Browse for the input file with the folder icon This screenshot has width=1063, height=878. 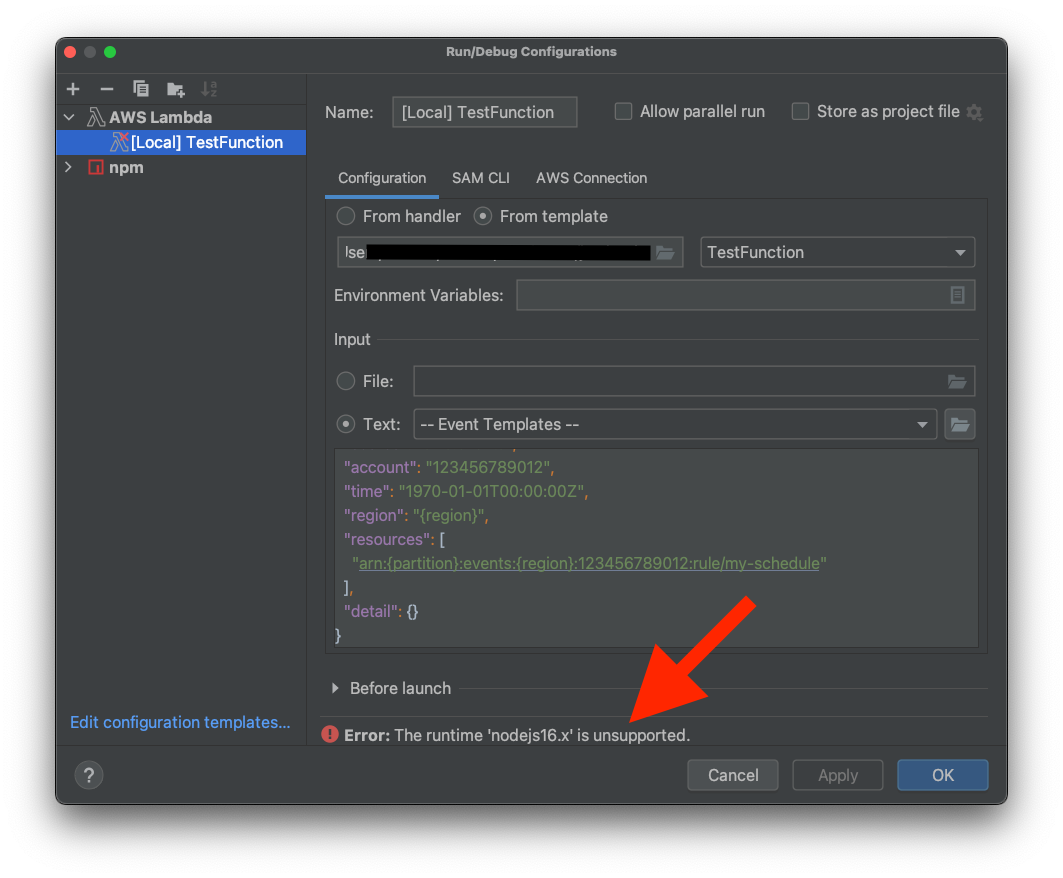[957, 382]
